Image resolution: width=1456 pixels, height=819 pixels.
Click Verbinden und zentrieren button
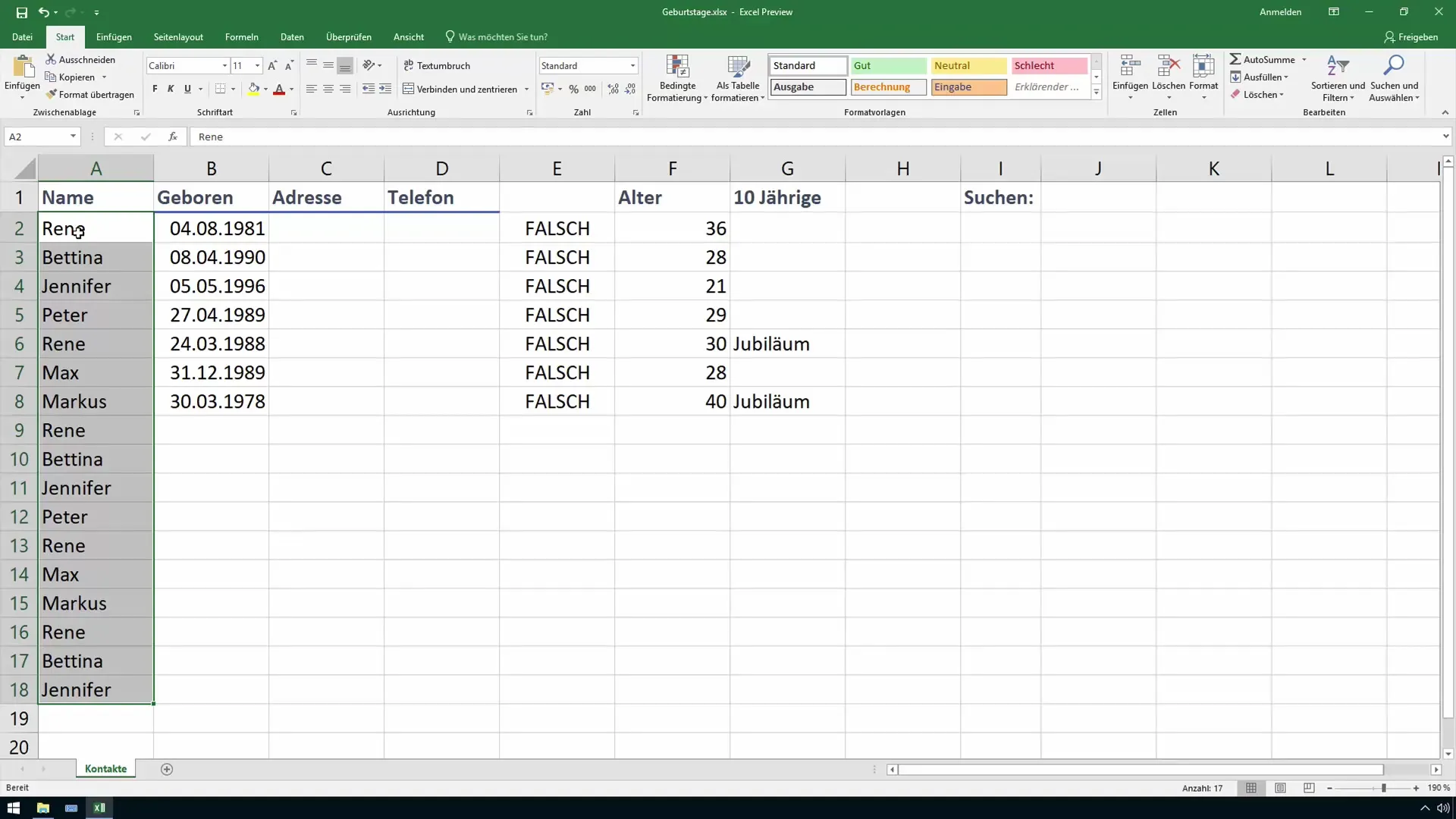click(460, 89)
